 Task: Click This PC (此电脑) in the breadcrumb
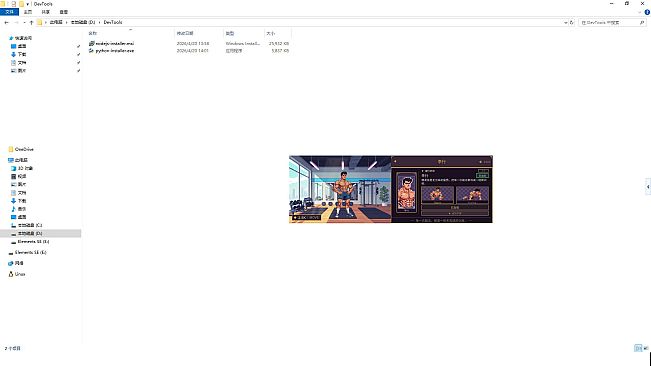tap(56, 22)
